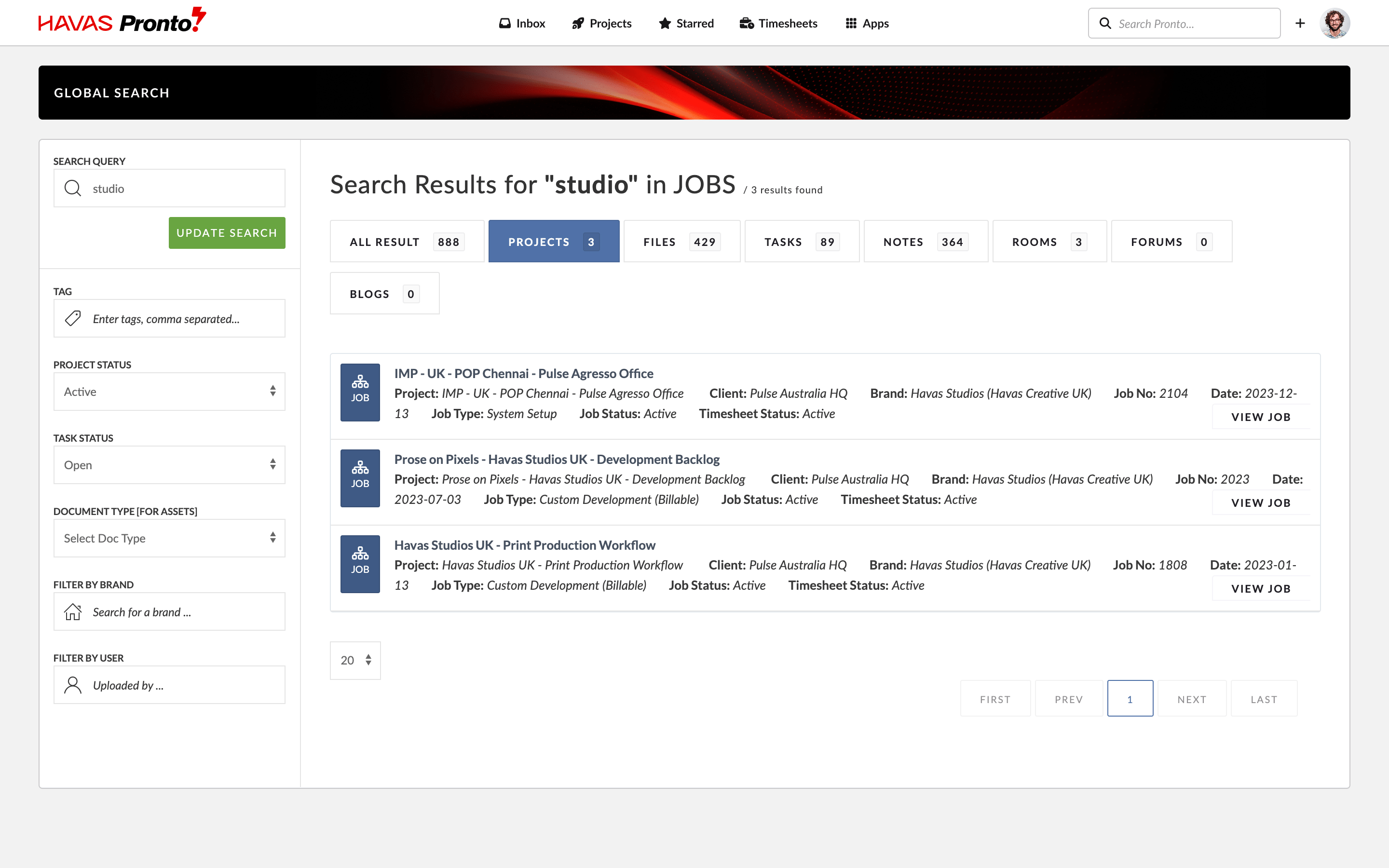Switch to the Files tab with 429 results

(x=682, y=242)
